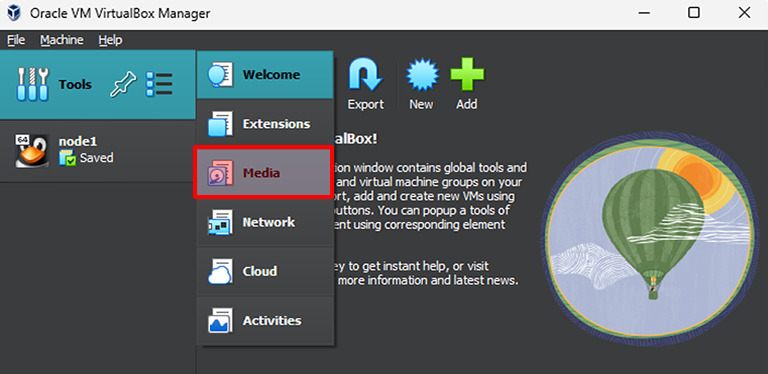Click the Activities chart icon
This screenshot has width=768, height=374.
point(220,321)
